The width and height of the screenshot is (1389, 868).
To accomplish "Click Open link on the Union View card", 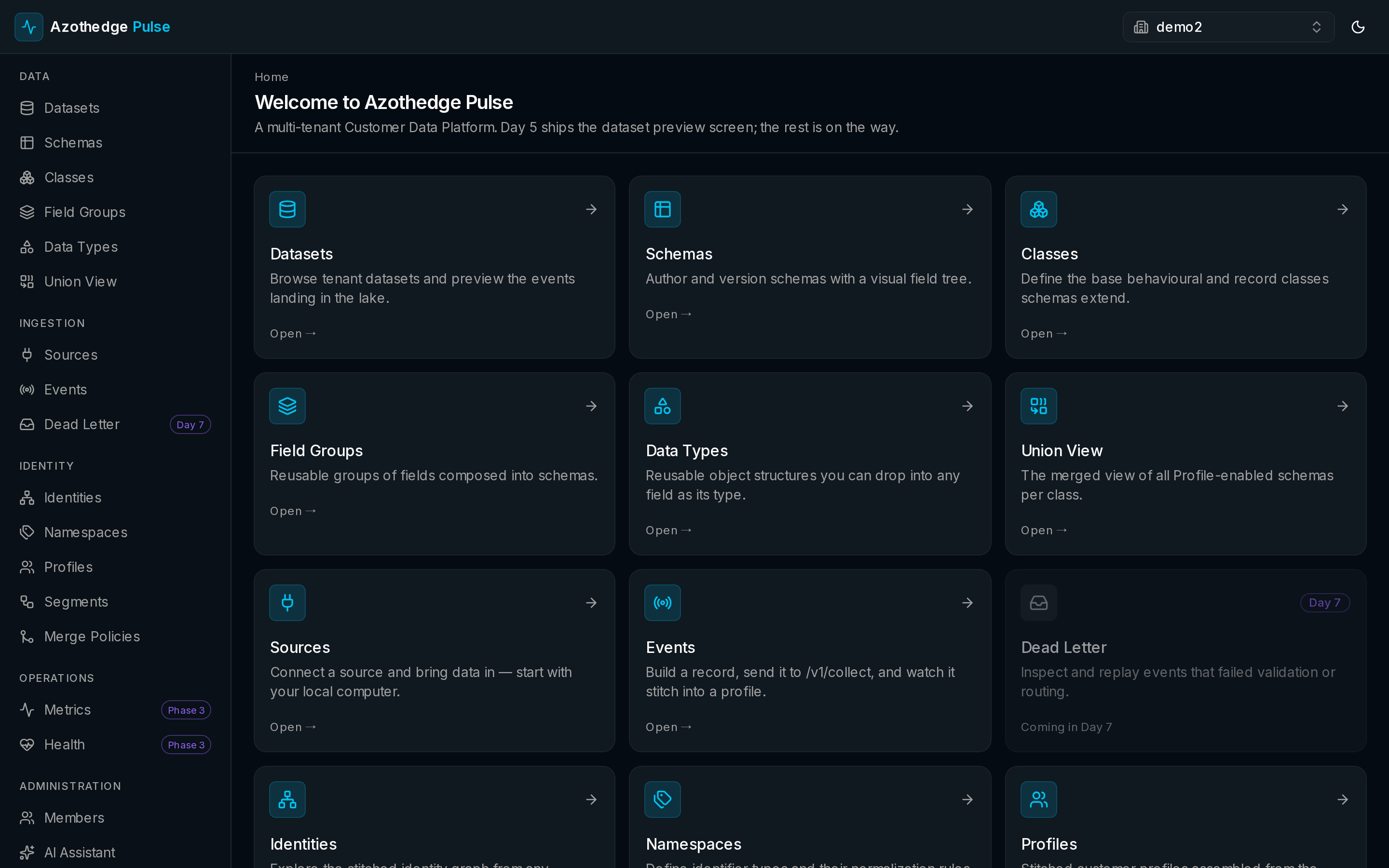I will click(1044, 530).
